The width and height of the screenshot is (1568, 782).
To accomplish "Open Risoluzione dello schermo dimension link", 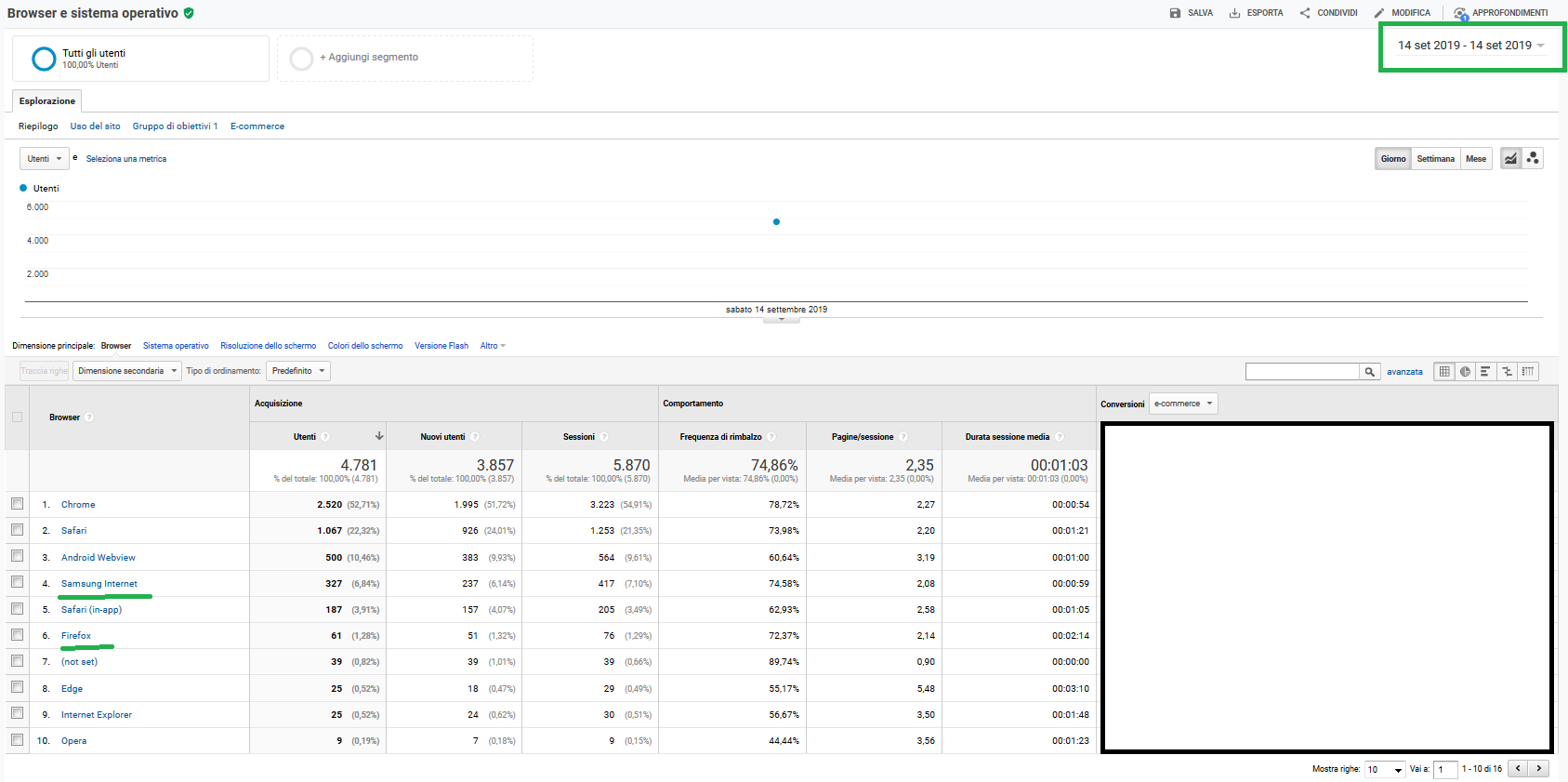I will (x=269, y=346).
